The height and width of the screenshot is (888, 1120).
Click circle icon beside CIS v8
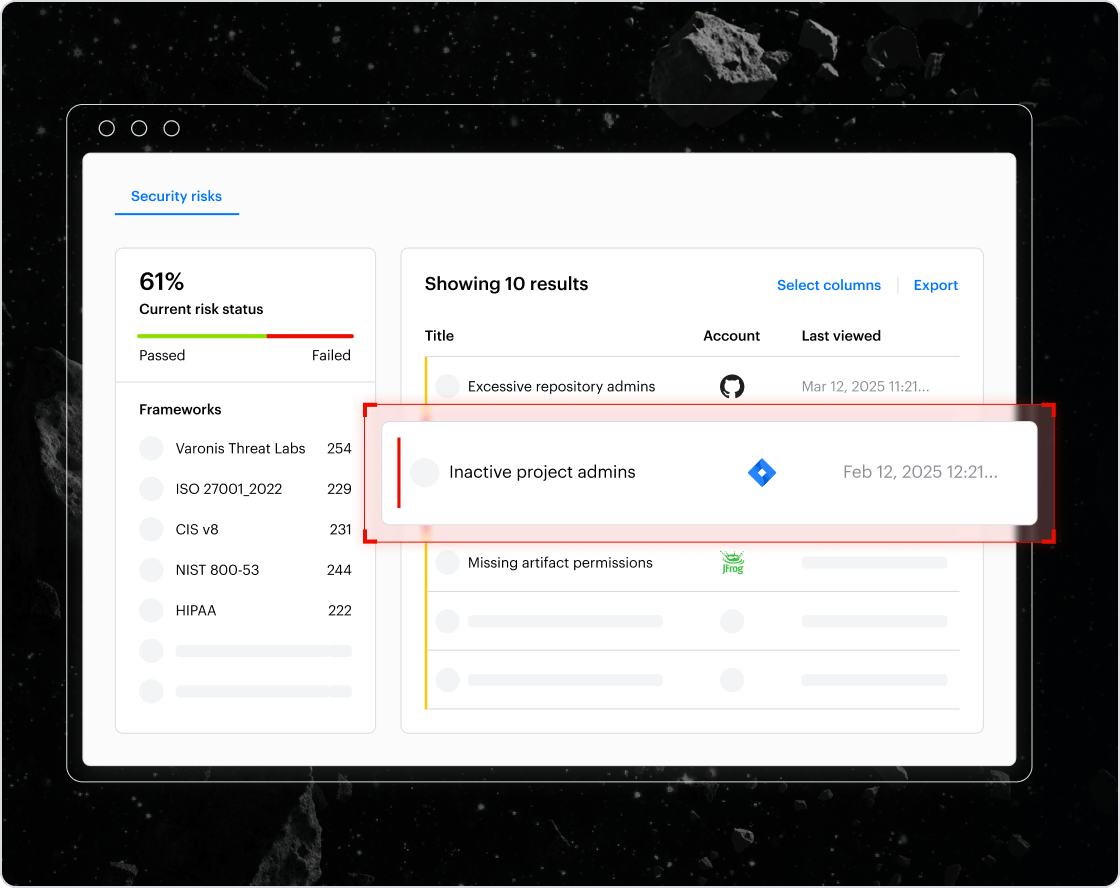click(x=151, y=529)
